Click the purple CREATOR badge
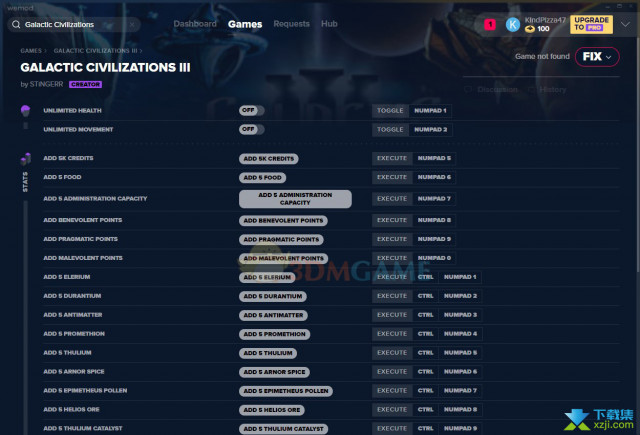 [x=85, y=84]
